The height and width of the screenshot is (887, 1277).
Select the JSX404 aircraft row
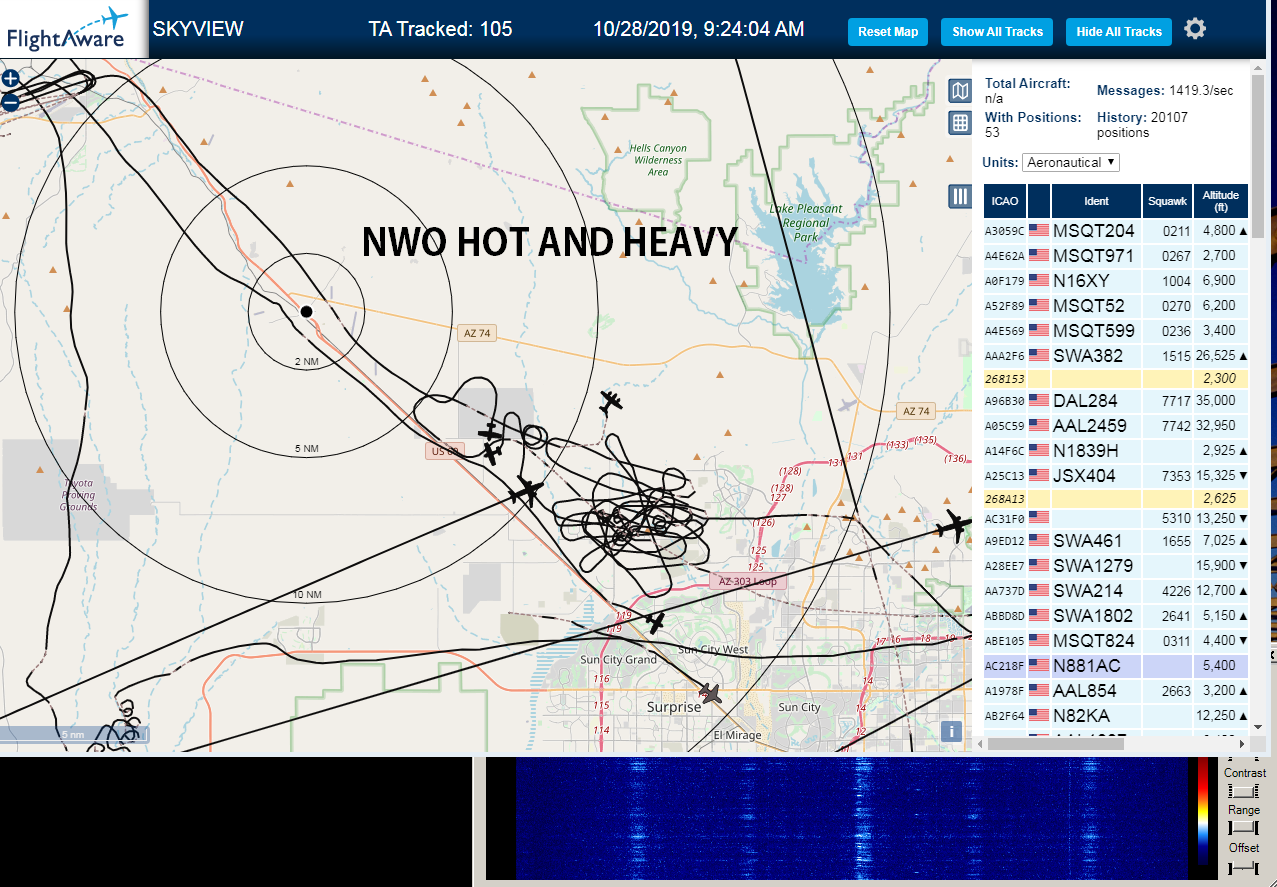[x=1116, y=476]
